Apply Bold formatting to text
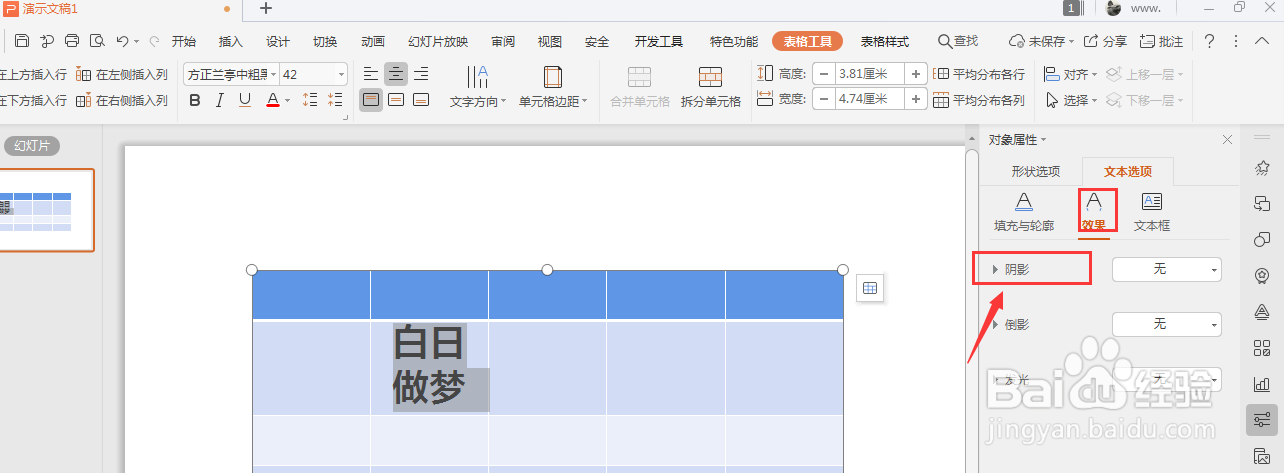 (x=195, y=100)
